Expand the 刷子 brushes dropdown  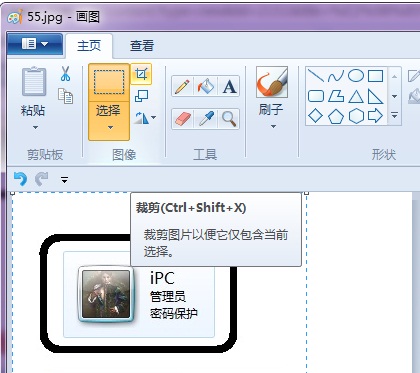273,126
